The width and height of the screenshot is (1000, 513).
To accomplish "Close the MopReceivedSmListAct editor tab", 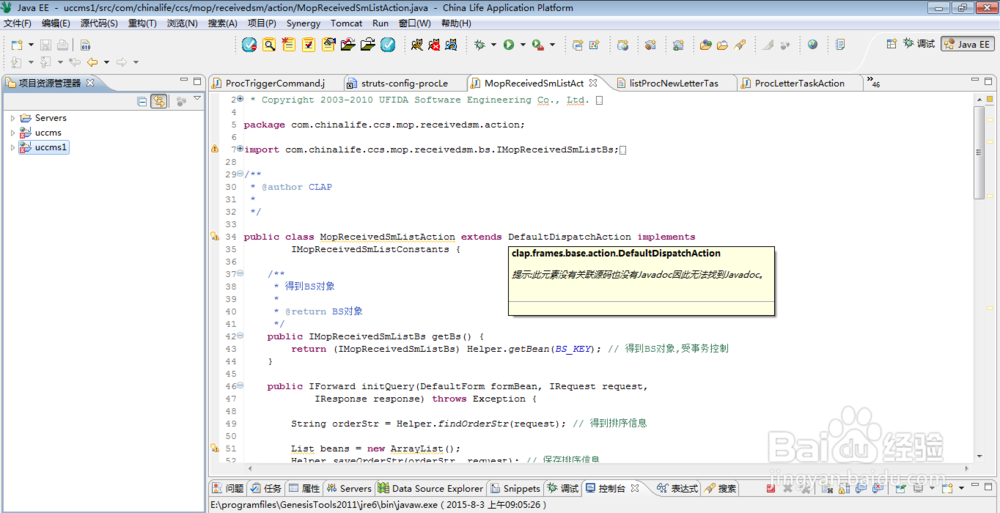I will 593,82.
